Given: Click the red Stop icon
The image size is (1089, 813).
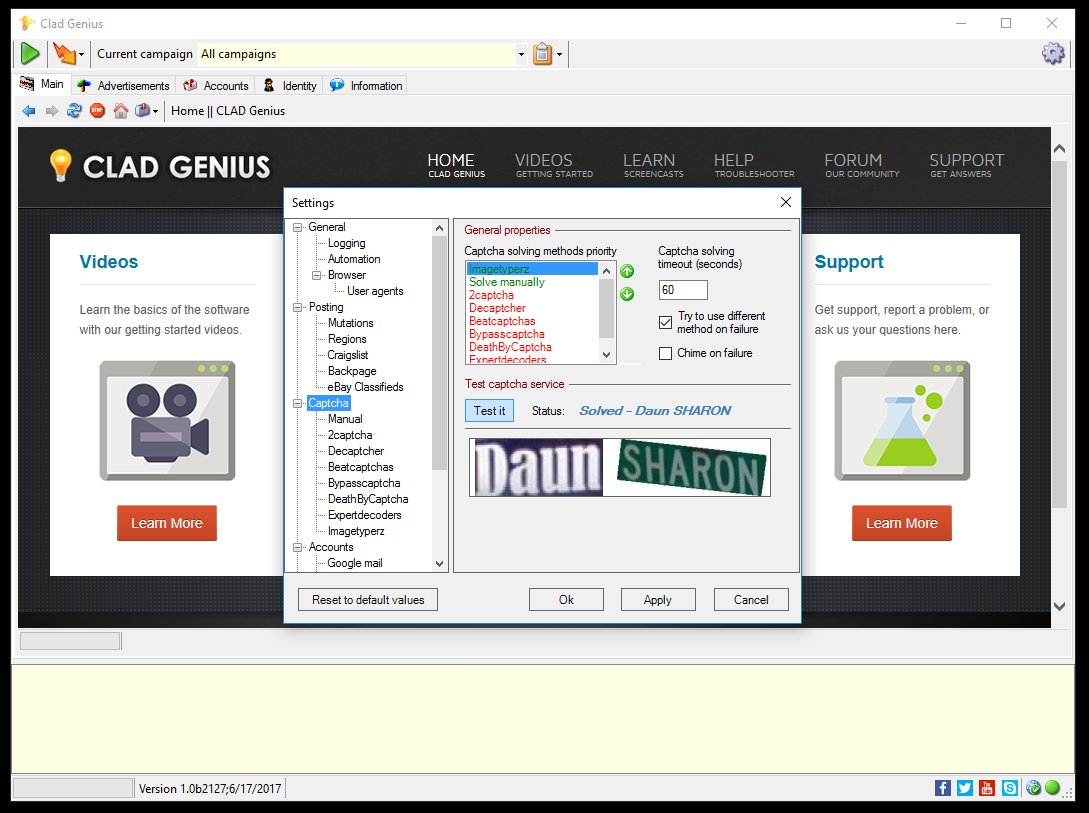Looking at the screenshot, I should pos(97,110).
